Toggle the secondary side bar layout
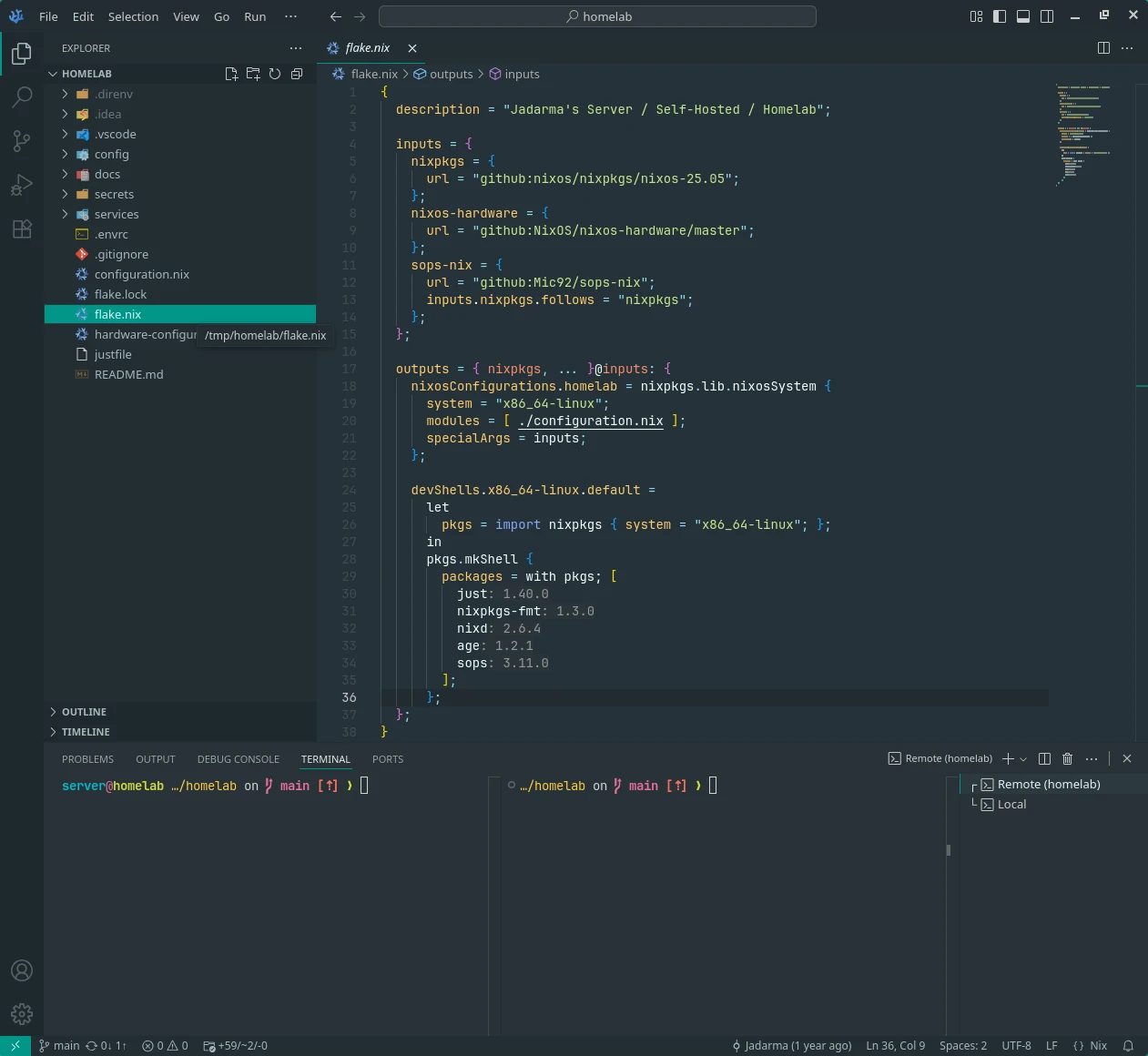This screenshot has width=1148, height=1056. [1047, 16]
